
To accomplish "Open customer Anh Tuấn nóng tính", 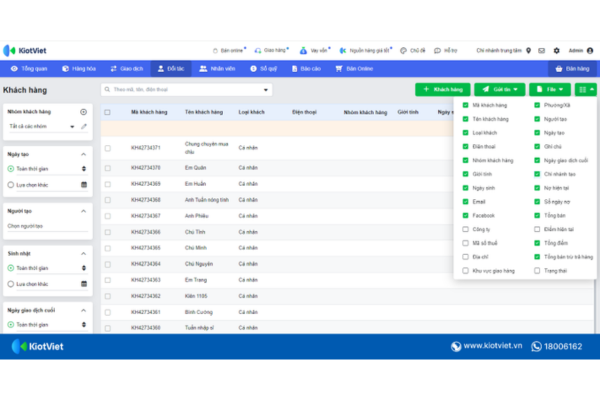I will click(207, 200).
